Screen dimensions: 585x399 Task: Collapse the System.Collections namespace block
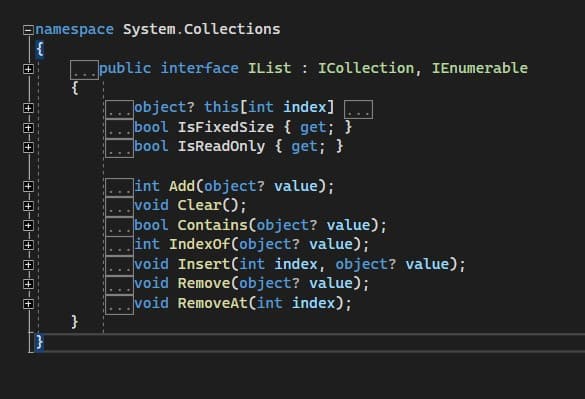28,30
